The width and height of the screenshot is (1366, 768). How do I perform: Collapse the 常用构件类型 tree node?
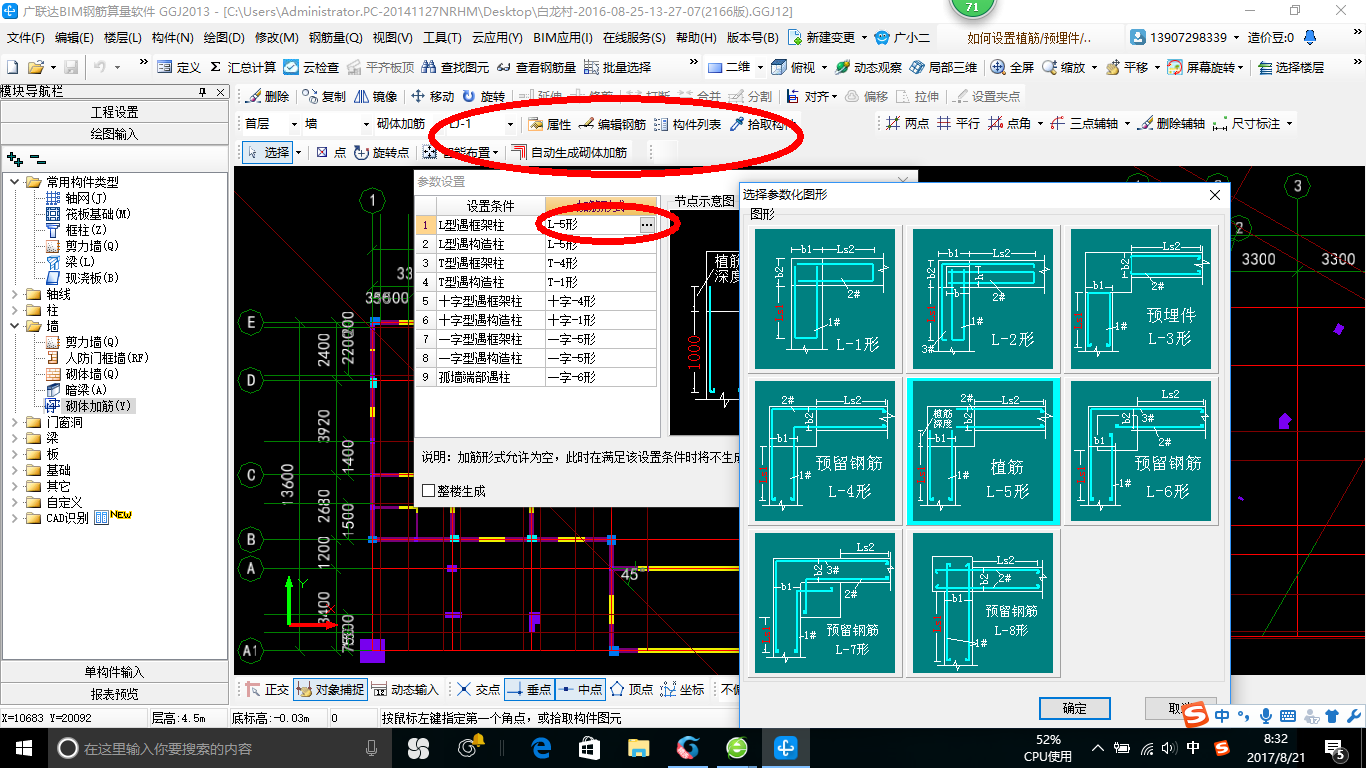click(x=14, y=182)
